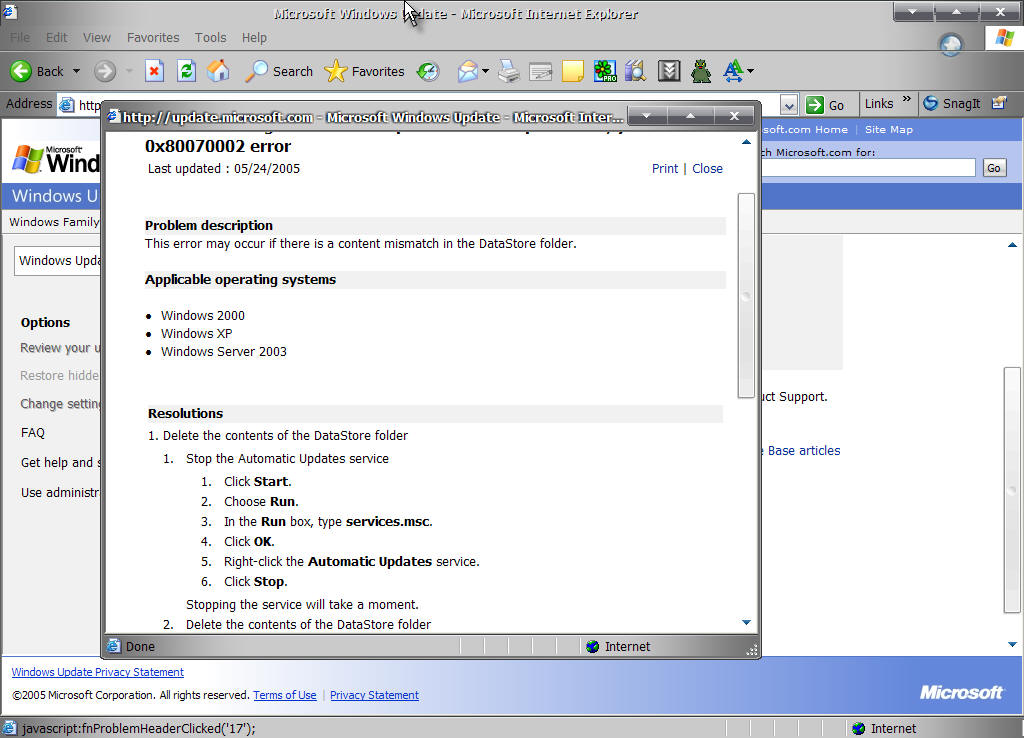Viewport: 1024px width, 738px height.
Task: Open the text size dropdown arrow
Action: point(750,71)
